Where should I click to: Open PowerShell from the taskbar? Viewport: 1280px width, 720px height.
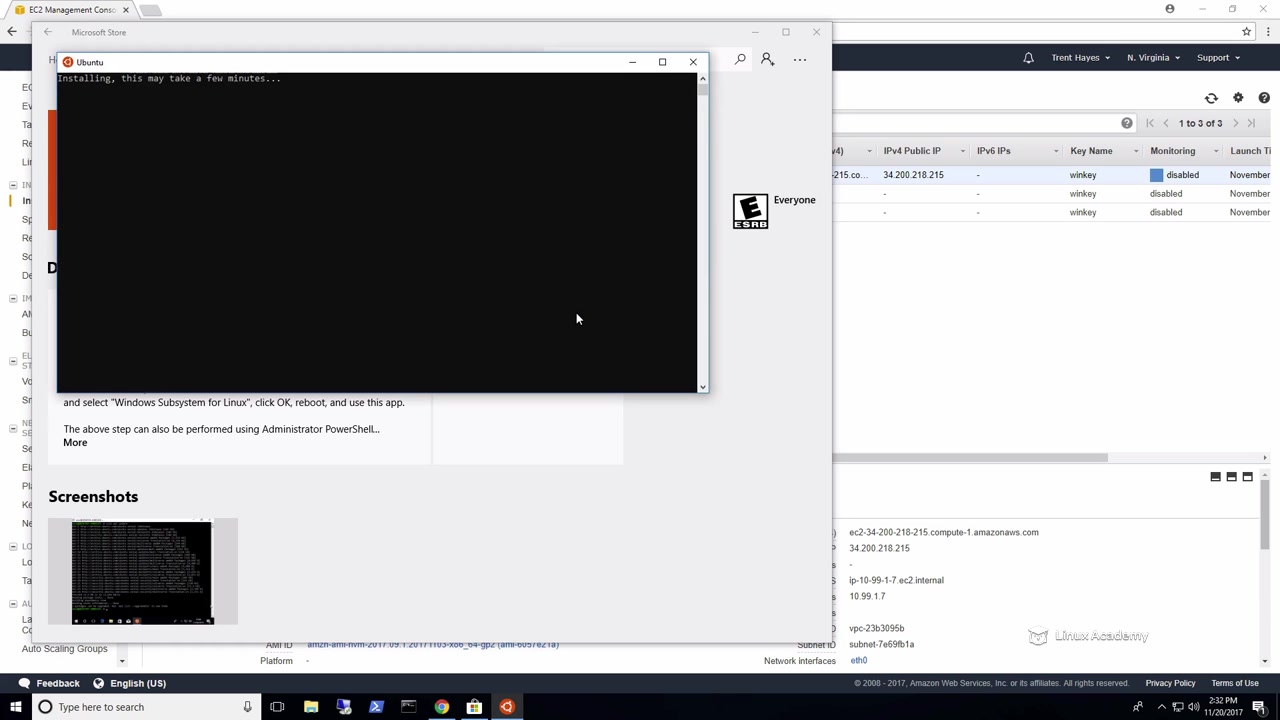[376, 707]
